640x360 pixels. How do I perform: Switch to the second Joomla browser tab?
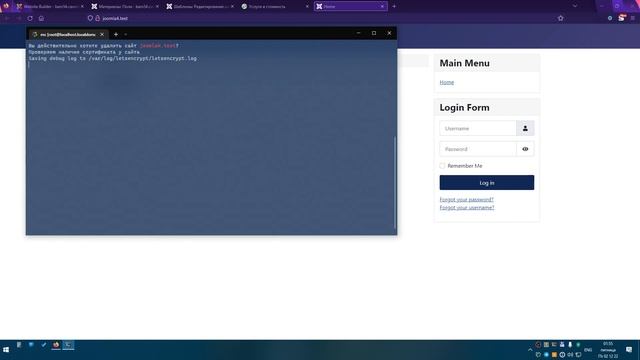click(125, 7)
